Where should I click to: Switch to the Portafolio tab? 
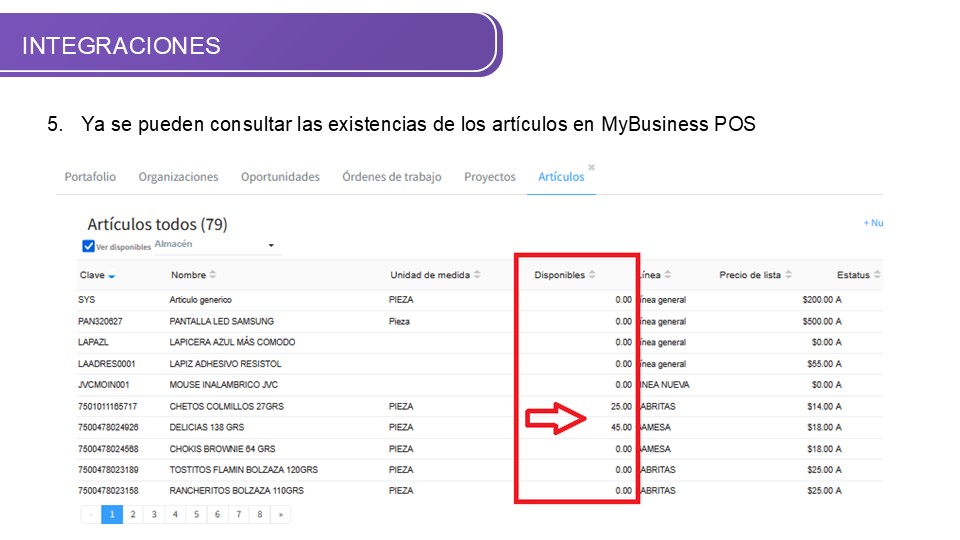point(90,177)
